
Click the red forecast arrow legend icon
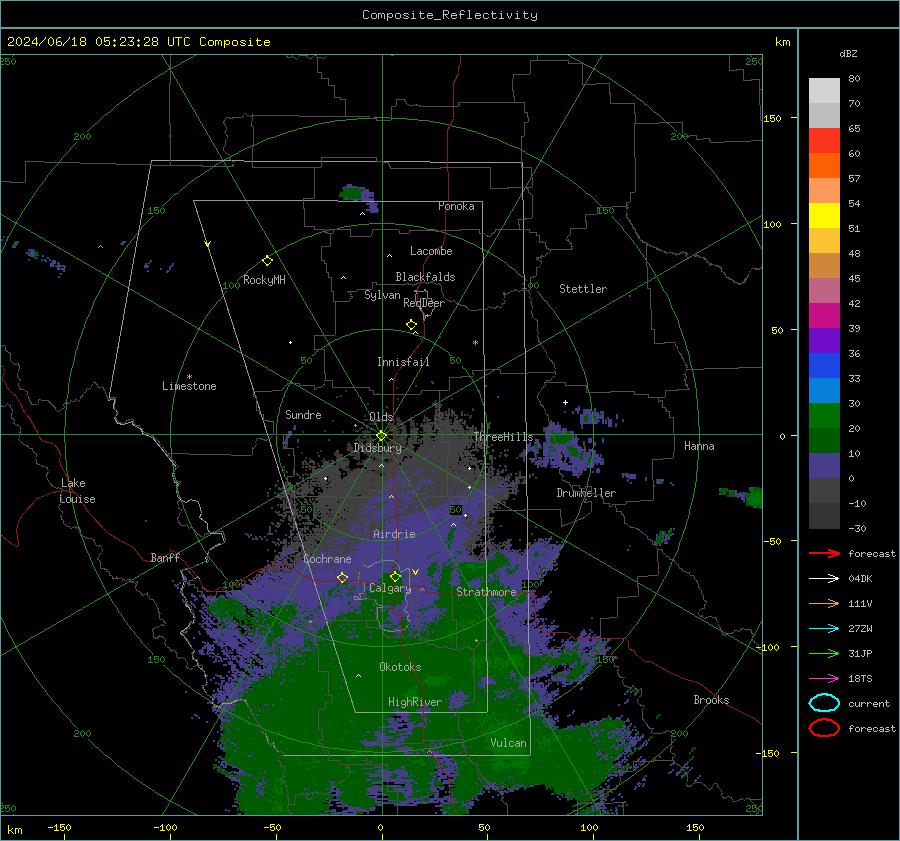[x=824, y=553]
